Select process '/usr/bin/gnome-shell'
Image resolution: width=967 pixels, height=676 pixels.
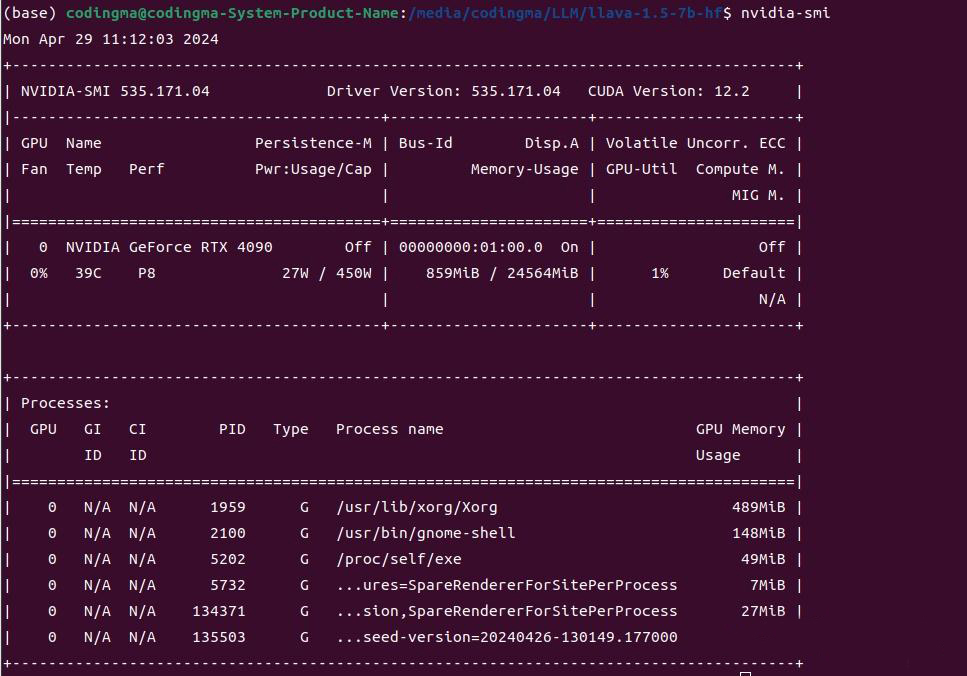[426, 534]
